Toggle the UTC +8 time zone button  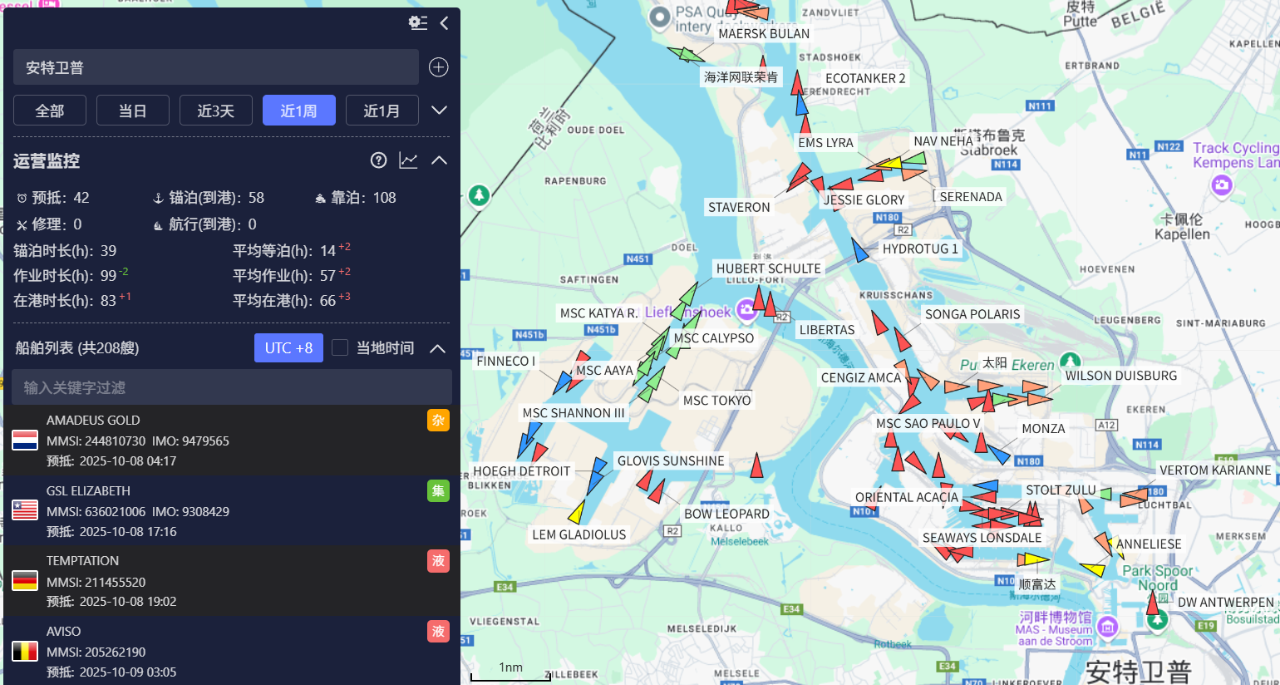(288, 348)
